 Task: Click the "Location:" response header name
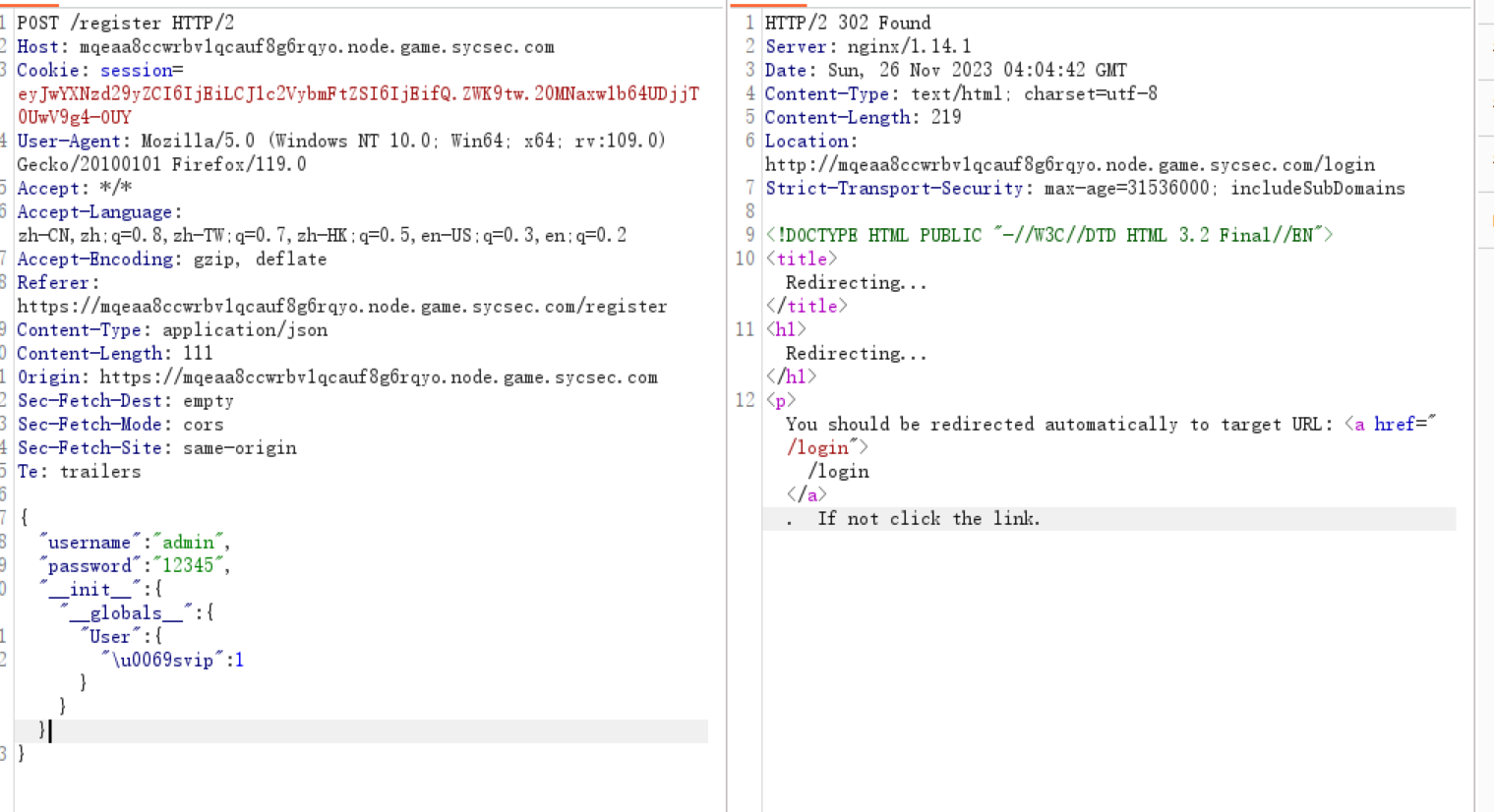pos(811,141)
